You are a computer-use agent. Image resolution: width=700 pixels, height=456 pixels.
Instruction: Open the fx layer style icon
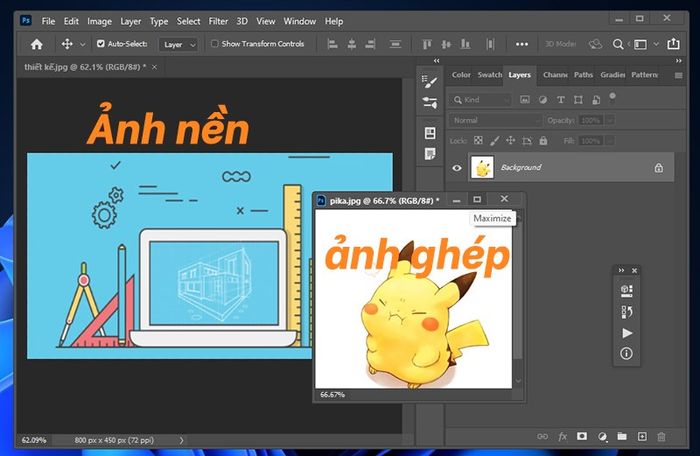tap(562, 436)
